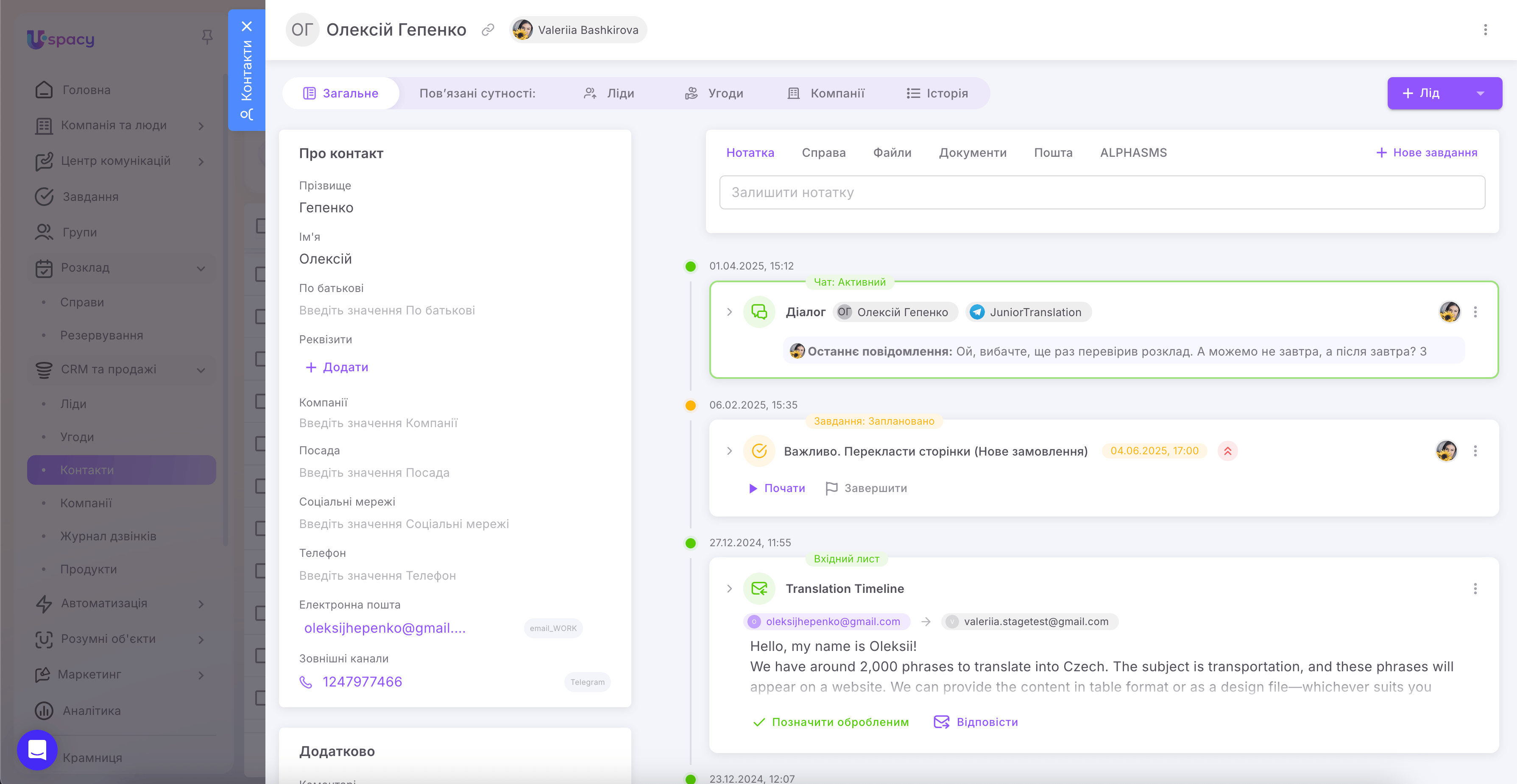This screenshot has width=1517, height=784.
Task: Open the chat widget bubble
Action: tap(37, 750)
